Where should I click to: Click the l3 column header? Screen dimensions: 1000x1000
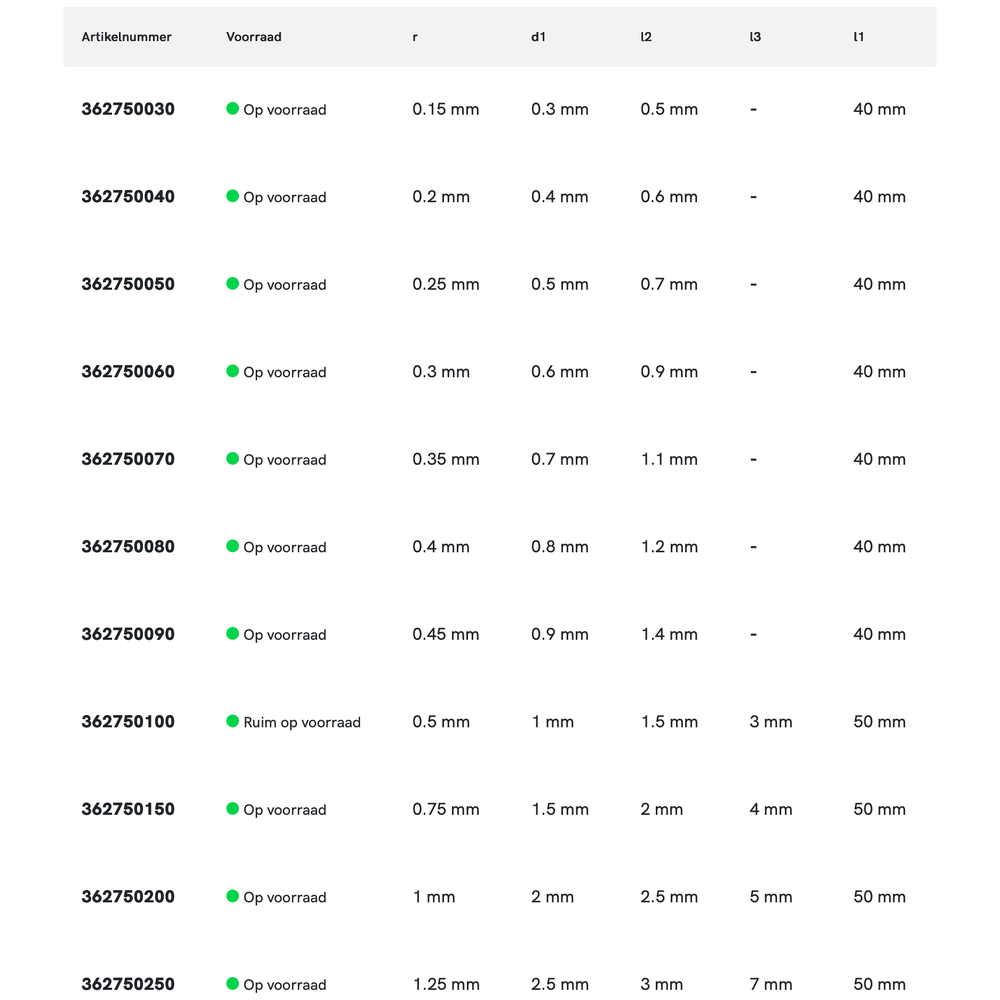tap(755, 37)
